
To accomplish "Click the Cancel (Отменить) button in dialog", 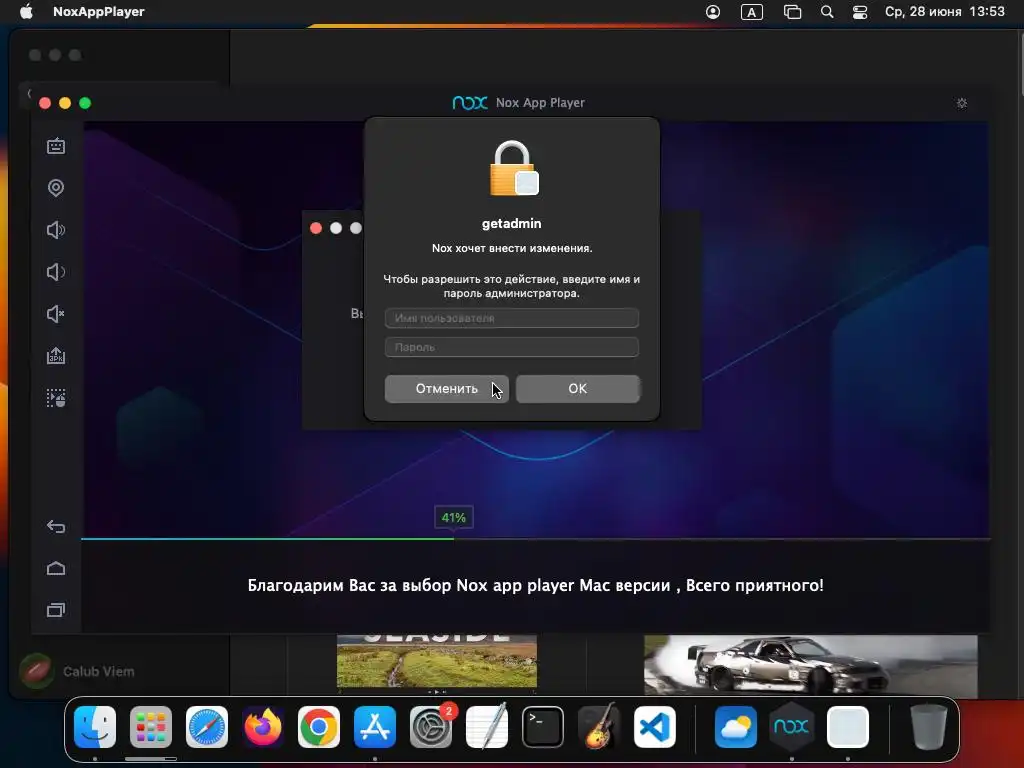I will click(x=447, y=389).
